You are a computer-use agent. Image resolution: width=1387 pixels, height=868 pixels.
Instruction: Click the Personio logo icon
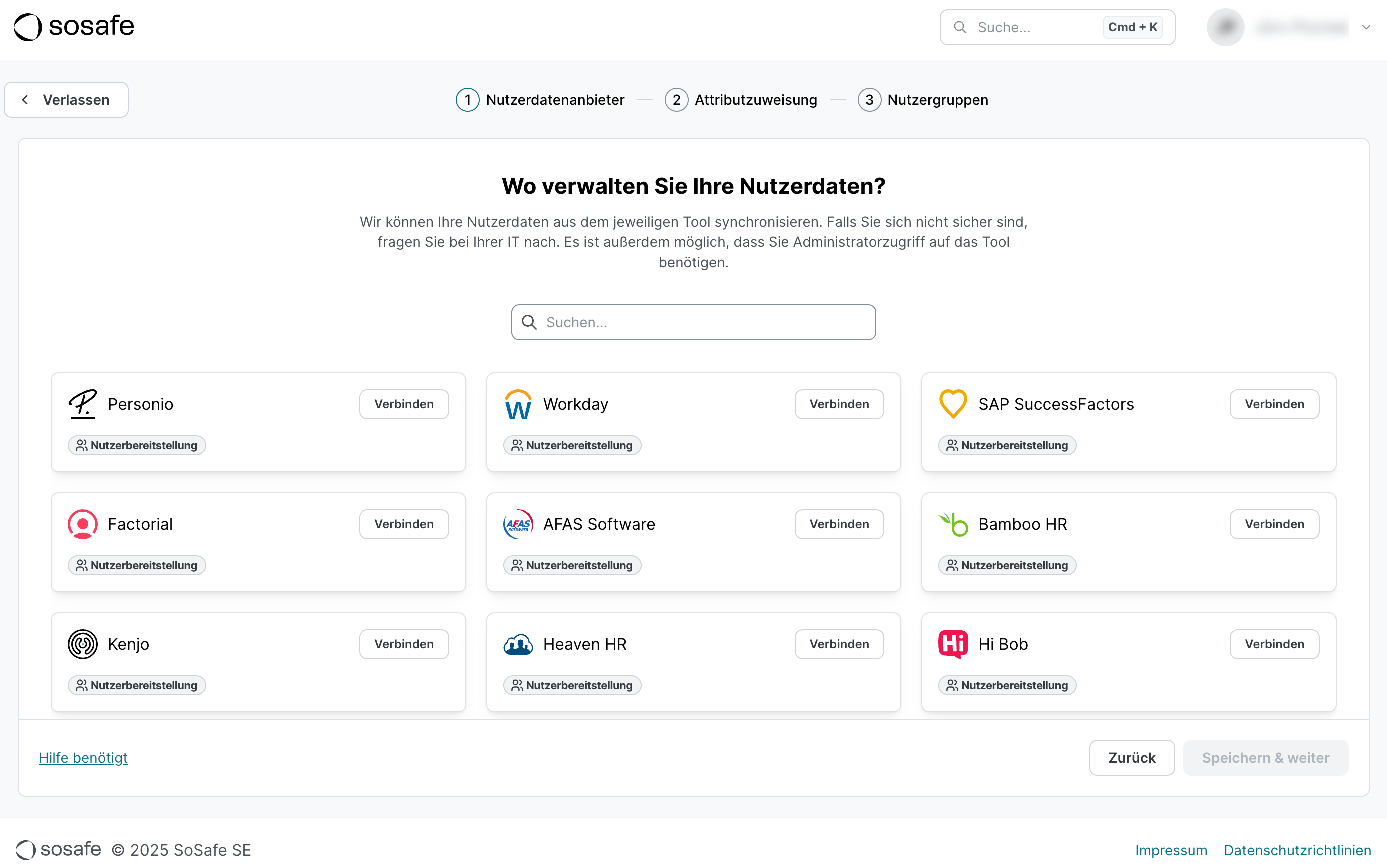[x=82, y=404]
